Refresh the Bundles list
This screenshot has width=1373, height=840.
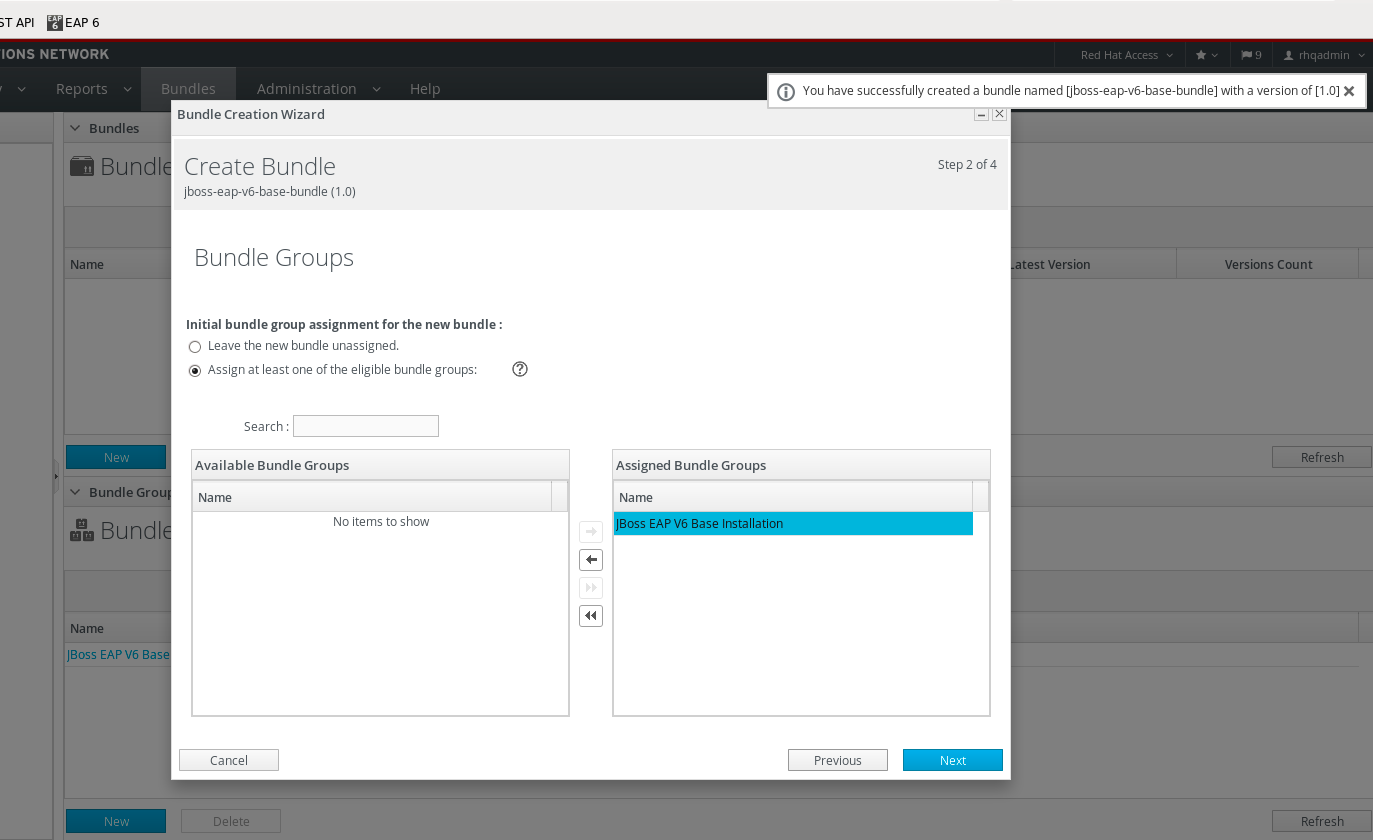[x=1322, y=457]
